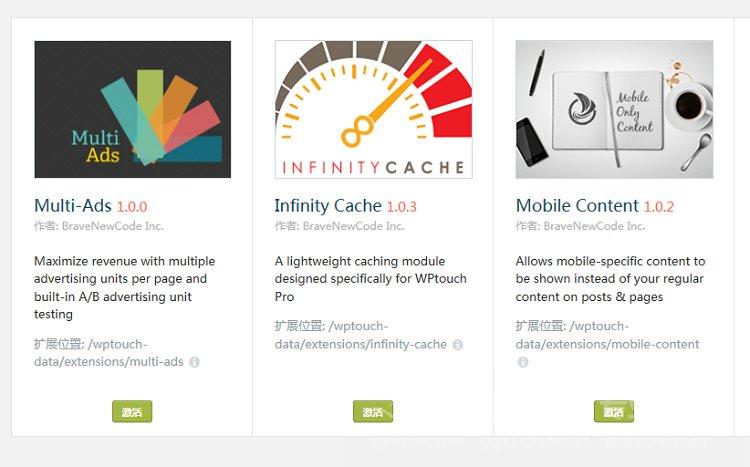Click the info icon beside the infinity-cache path
Viewport: 750px width, 467px height.
pos(458,345)
